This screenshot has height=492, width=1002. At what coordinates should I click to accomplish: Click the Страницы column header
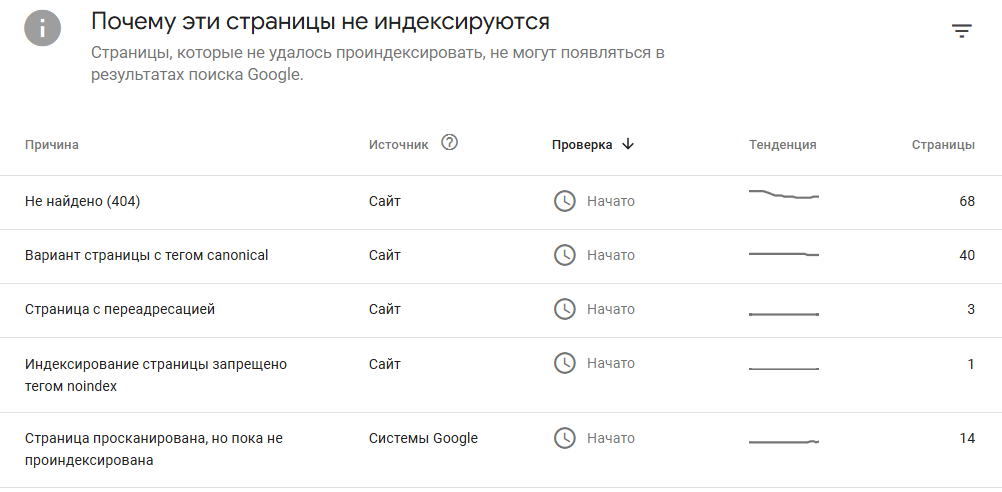pyautogui.click(x=943, y=145)
